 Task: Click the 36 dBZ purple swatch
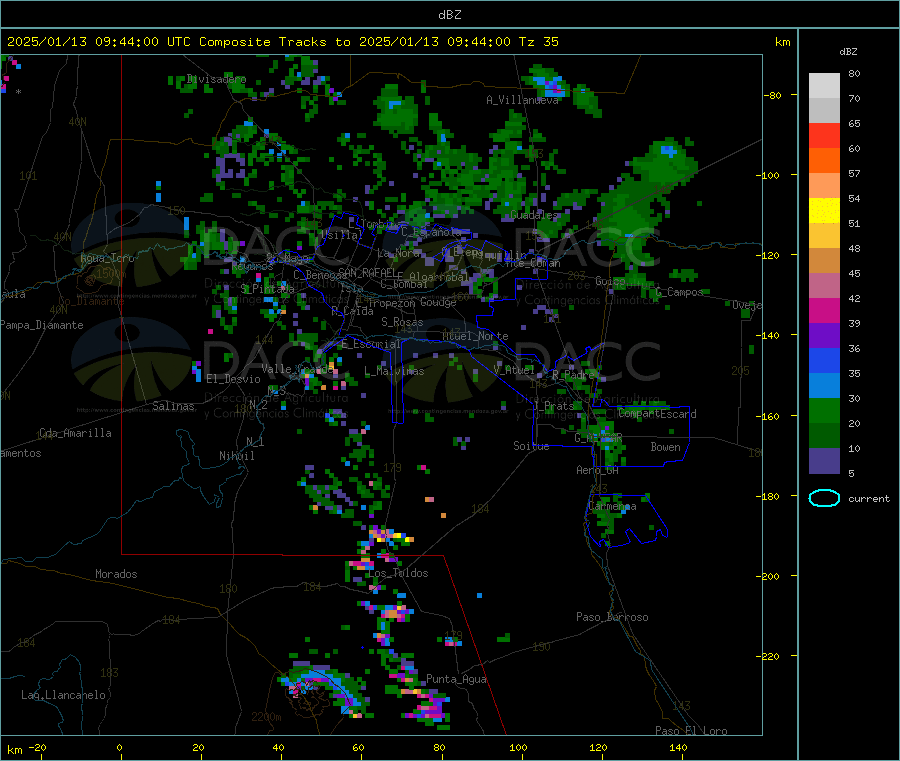[824, 336]
